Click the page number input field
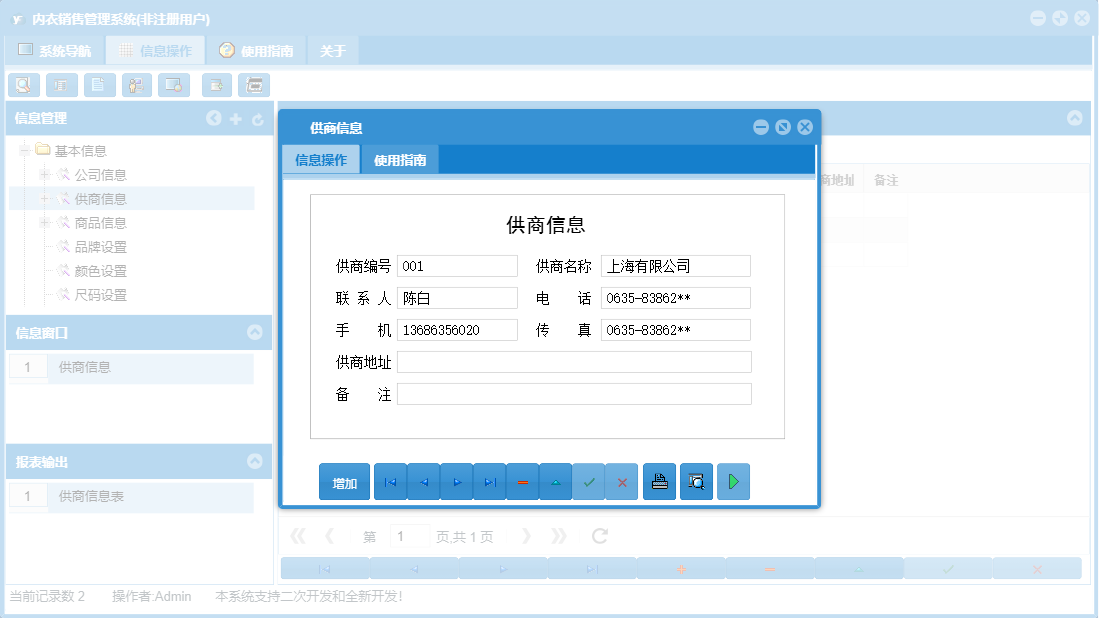Screen dimensions: 1099x618 coord(409,536)
